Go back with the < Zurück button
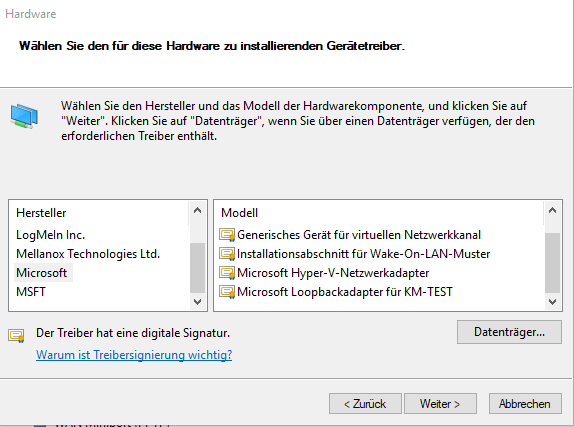This screenshot has height=427, width=574. pyautogui.click(x=365, y=404)
